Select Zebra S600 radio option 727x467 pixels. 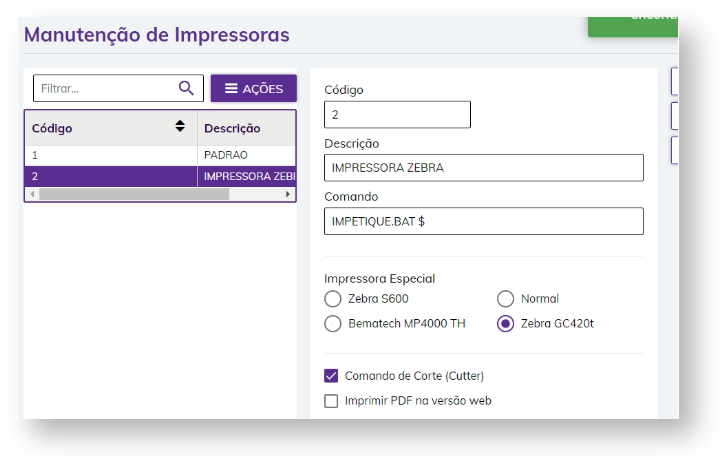point(333,299)
